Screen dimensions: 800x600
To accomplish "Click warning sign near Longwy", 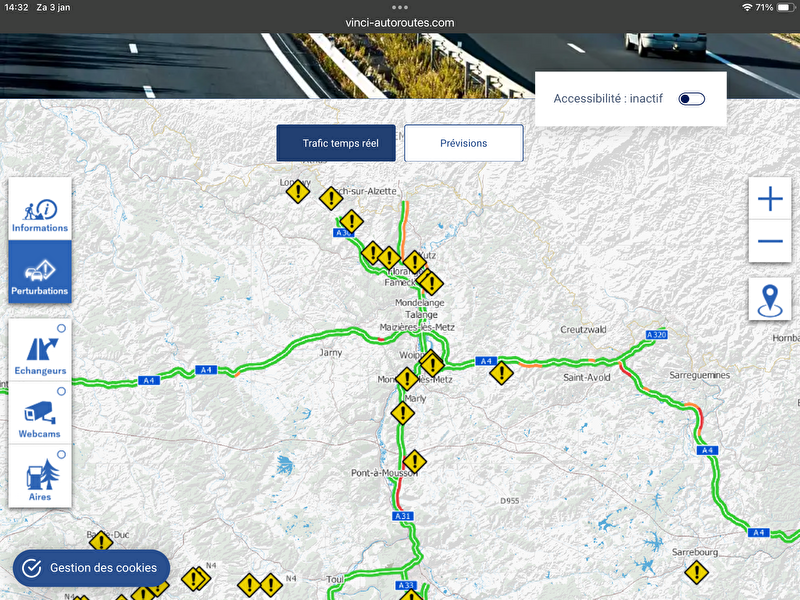I will (x=297, y=192).
